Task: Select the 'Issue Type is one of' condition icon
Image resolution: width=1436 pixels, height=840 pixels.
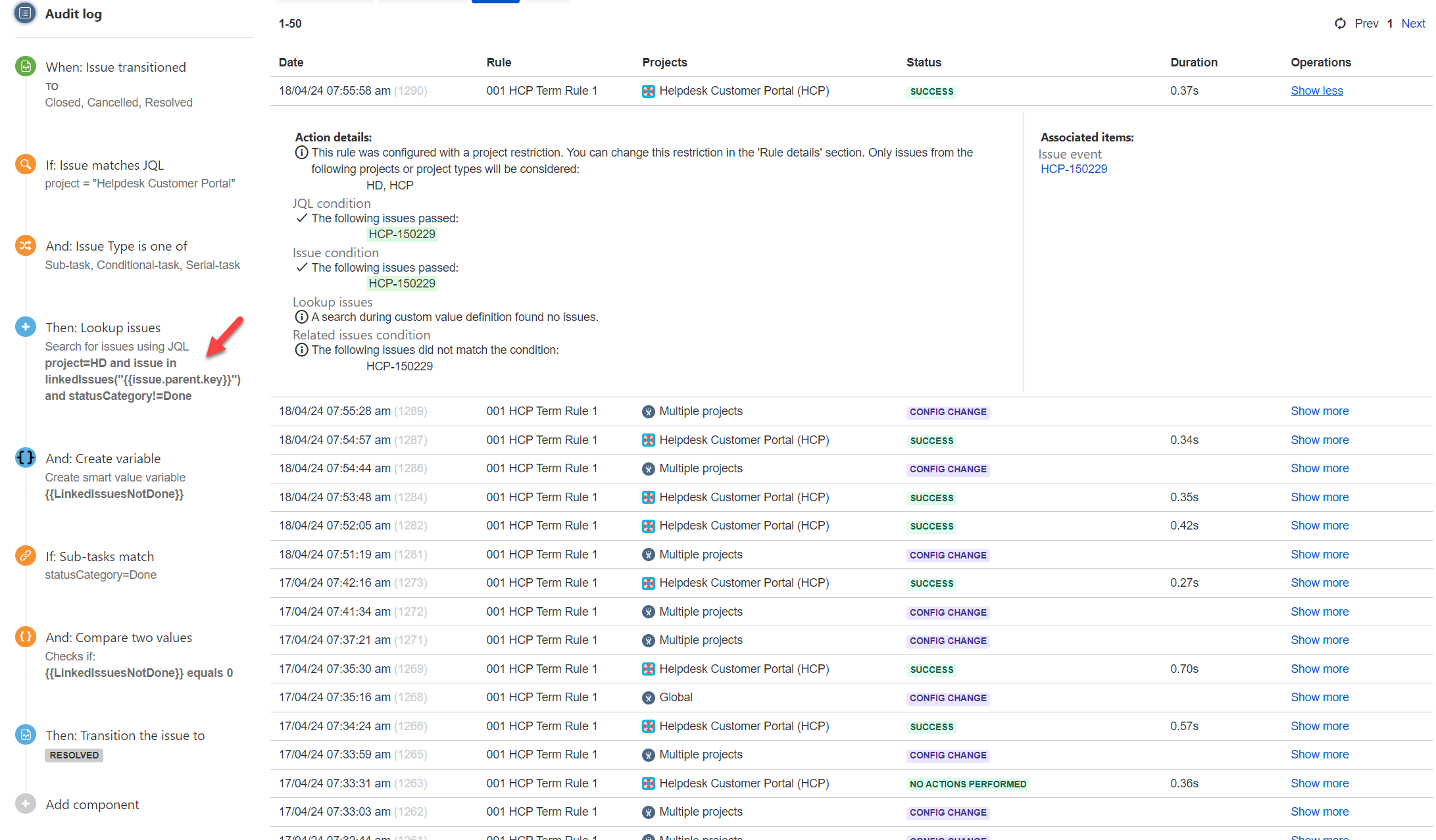Action: click(x=25, y=245)
